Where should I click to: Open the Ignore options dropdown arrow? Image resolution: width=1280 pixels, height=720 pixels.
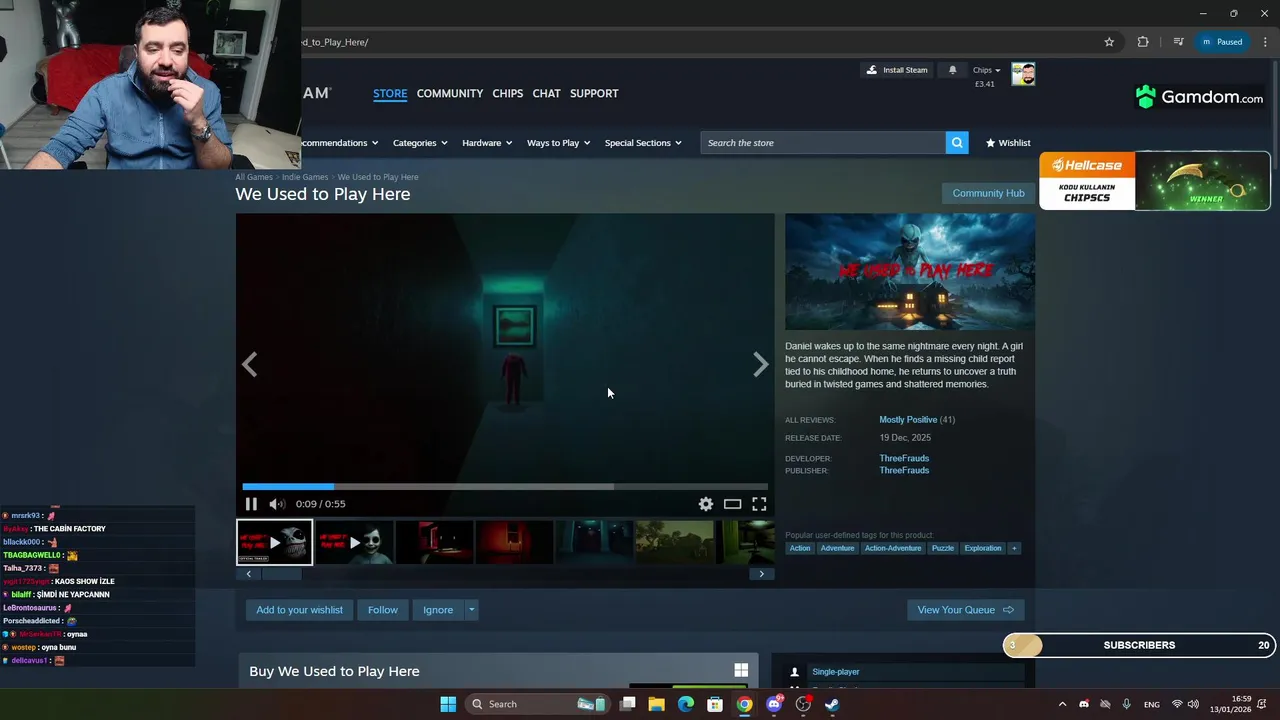click(471, 610)
